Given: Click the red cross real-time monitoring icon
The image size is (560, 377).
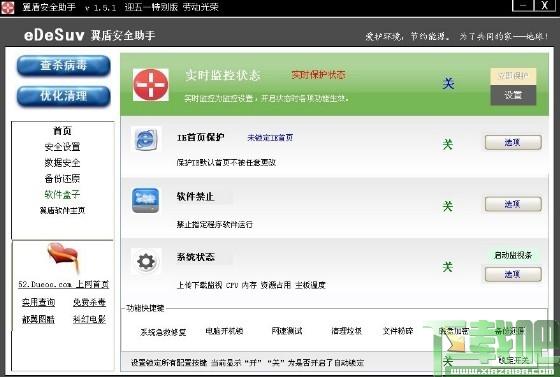Looking at the screenshot, I should tap(151, 85).
